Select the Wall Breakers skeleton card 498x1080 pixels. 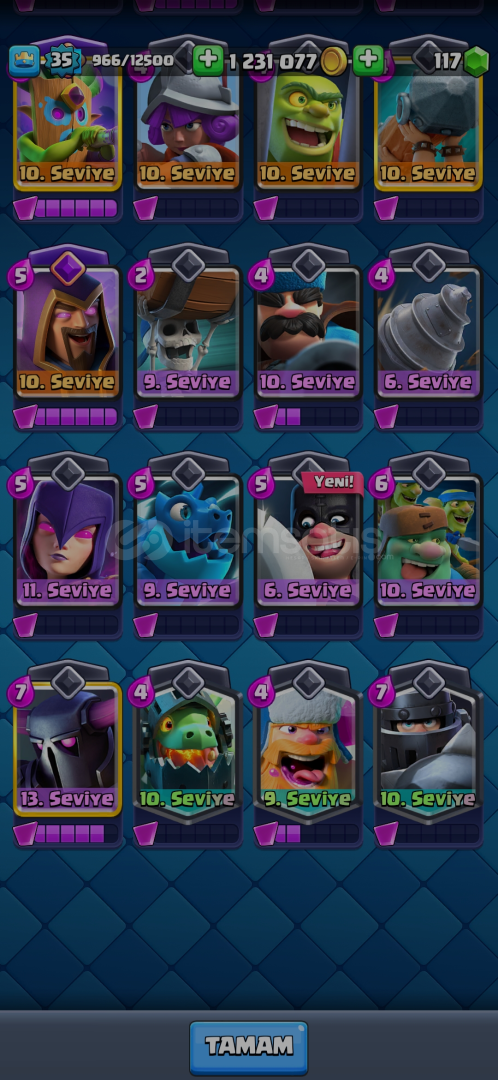coord(188,331)
